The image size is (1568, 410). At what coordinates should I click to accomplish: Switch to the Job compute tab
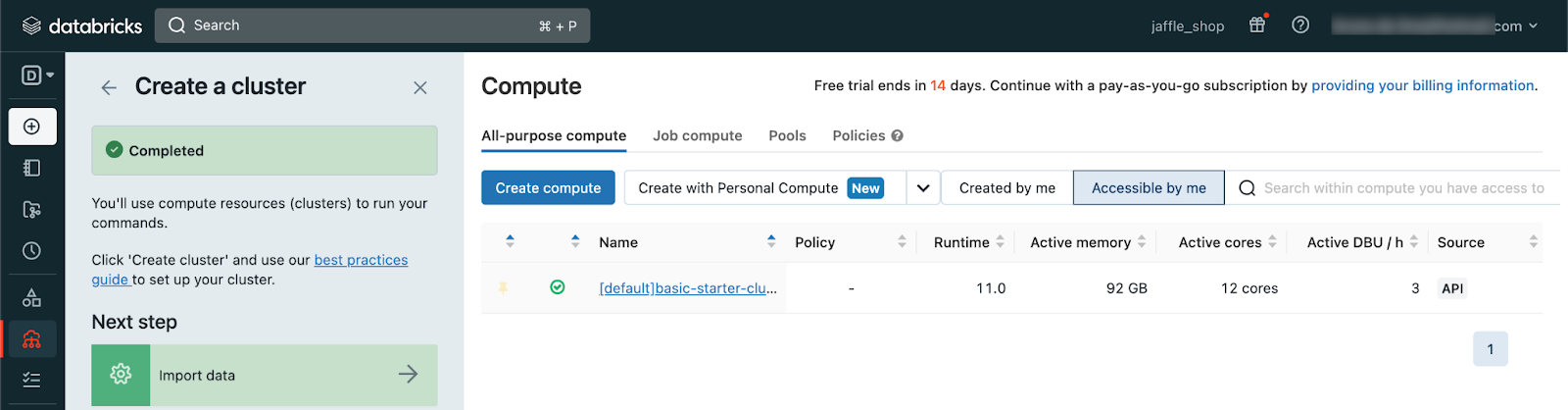tap(697, 136)
